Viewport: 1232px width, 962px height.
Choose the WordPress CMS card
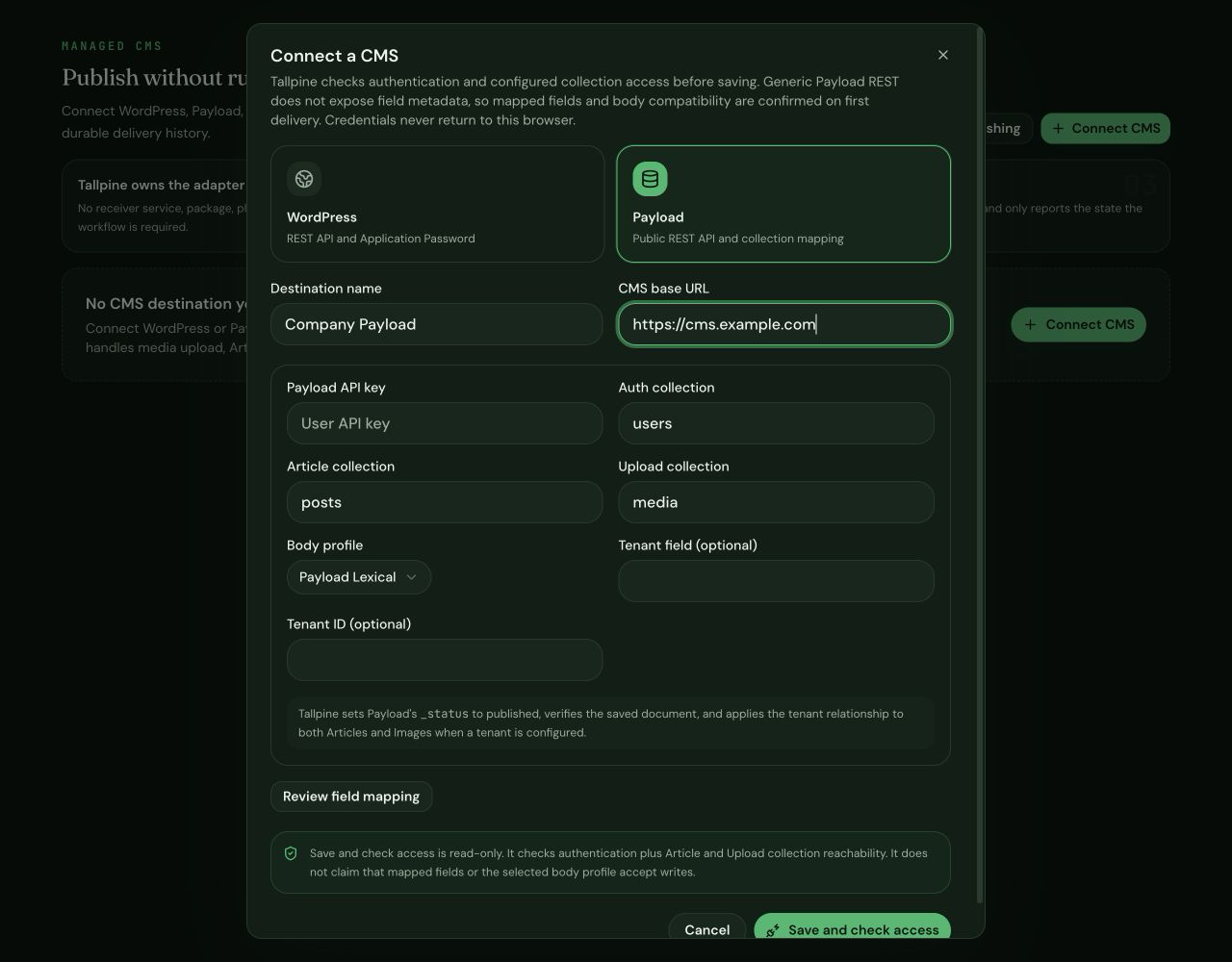click(x=438, y=204)
